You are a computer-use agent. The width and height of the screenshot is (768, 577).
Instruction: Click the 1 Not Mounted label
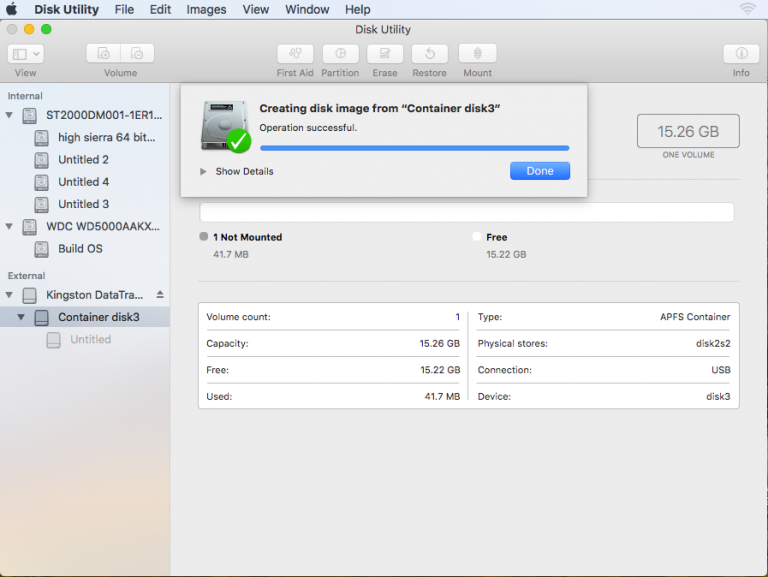pos(247,237)
